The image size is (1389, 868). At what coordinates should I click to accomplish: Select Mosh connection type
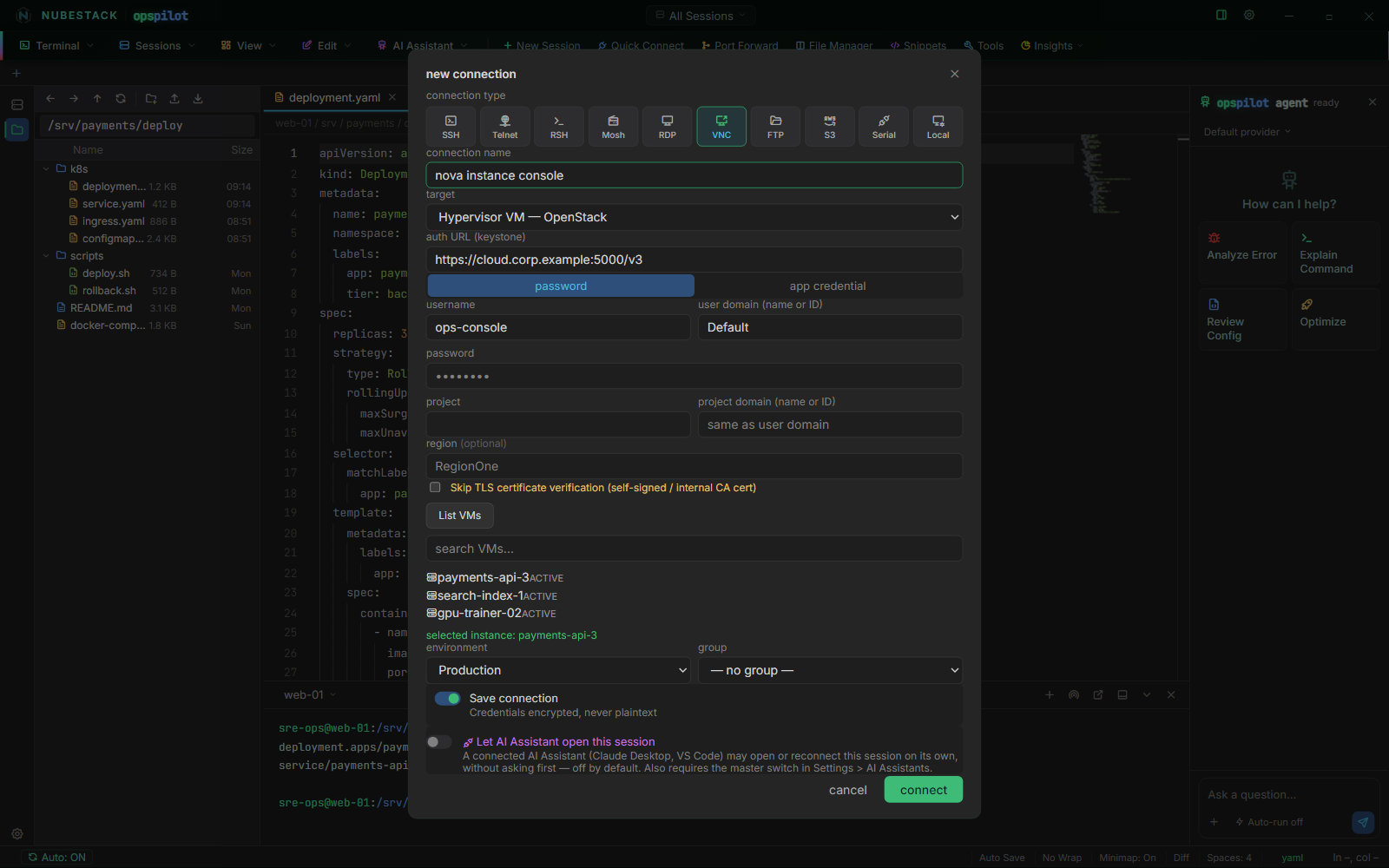(x=613, y=127)
